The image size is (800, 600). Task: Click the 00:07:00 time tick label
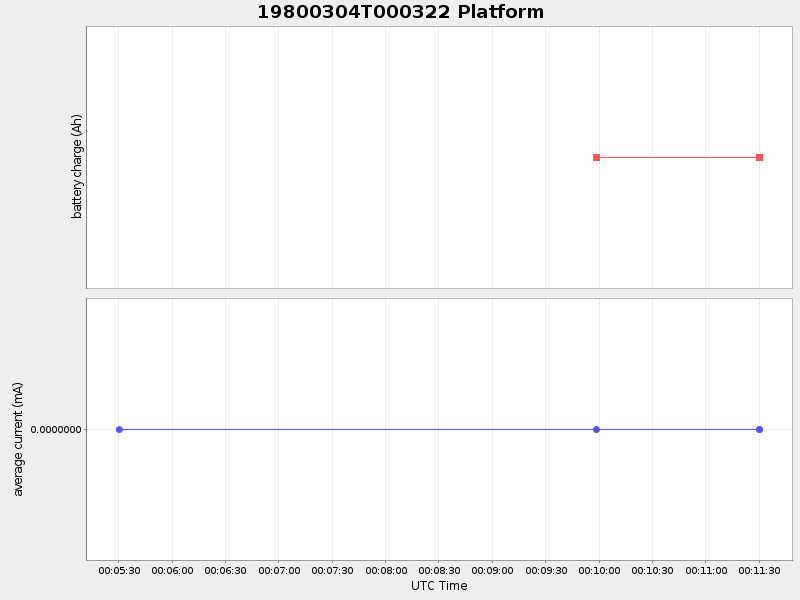pyautogui.click(x=279, y=570)
